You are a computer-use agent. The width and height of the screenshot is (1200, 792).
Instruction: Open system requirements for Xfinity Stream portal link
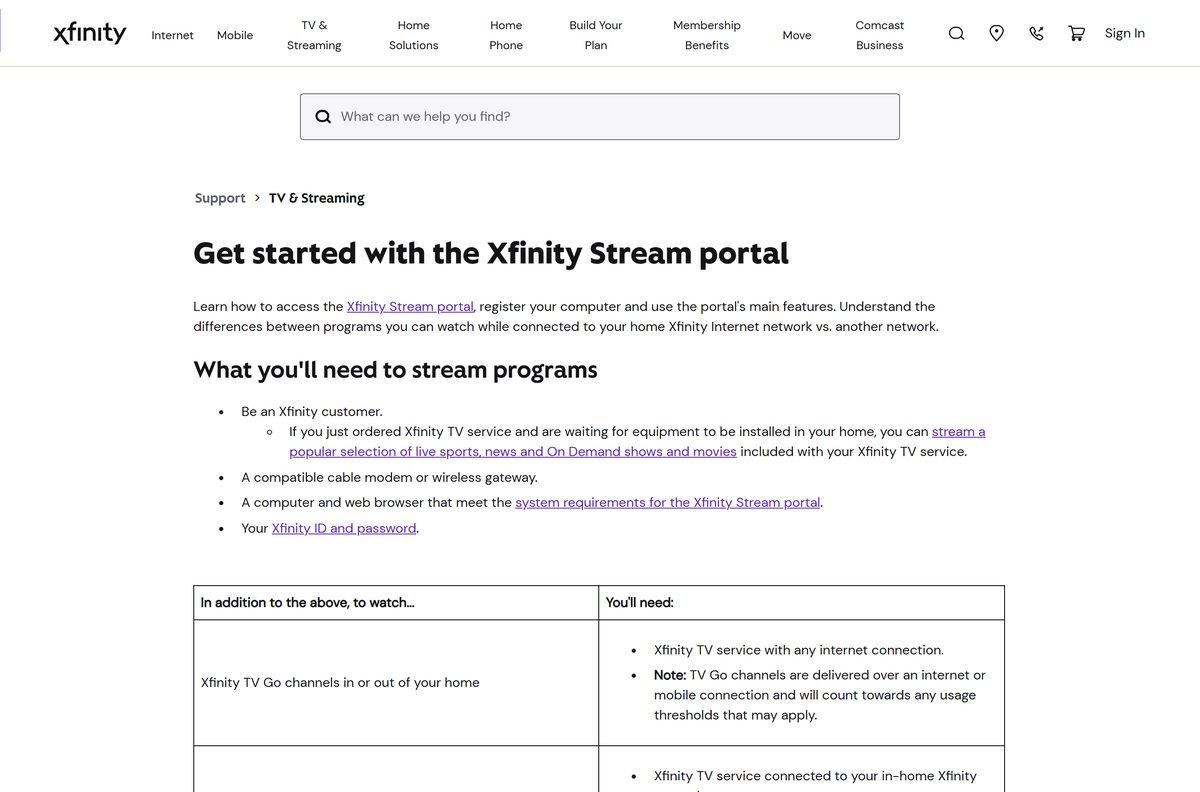(x=667, y=502)
